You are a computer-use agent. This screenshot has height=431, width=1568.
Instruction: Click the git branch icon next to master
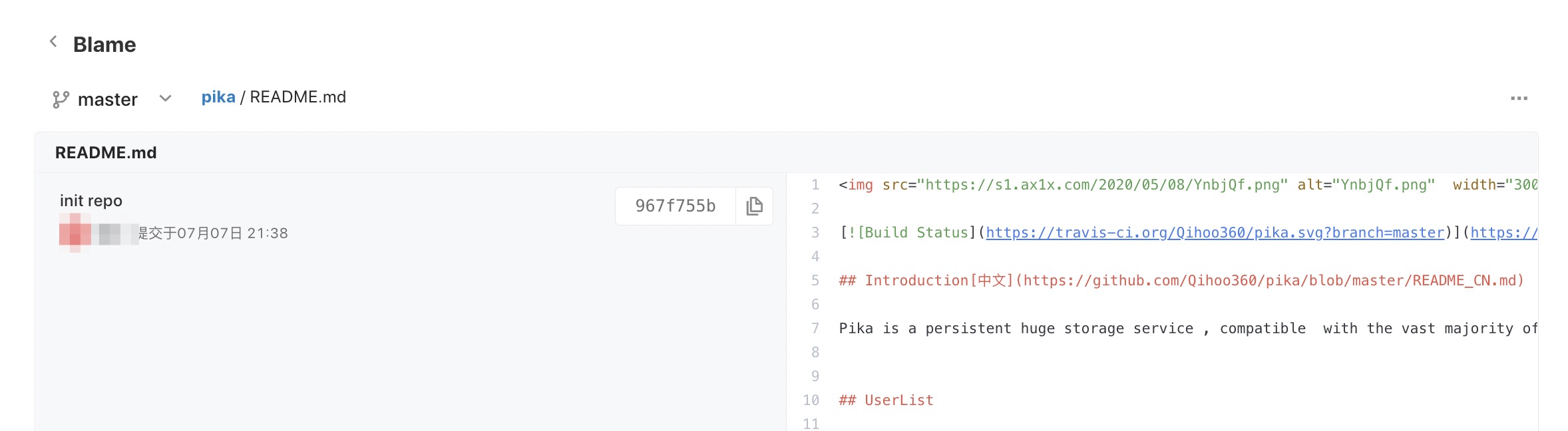coord(61,100)
